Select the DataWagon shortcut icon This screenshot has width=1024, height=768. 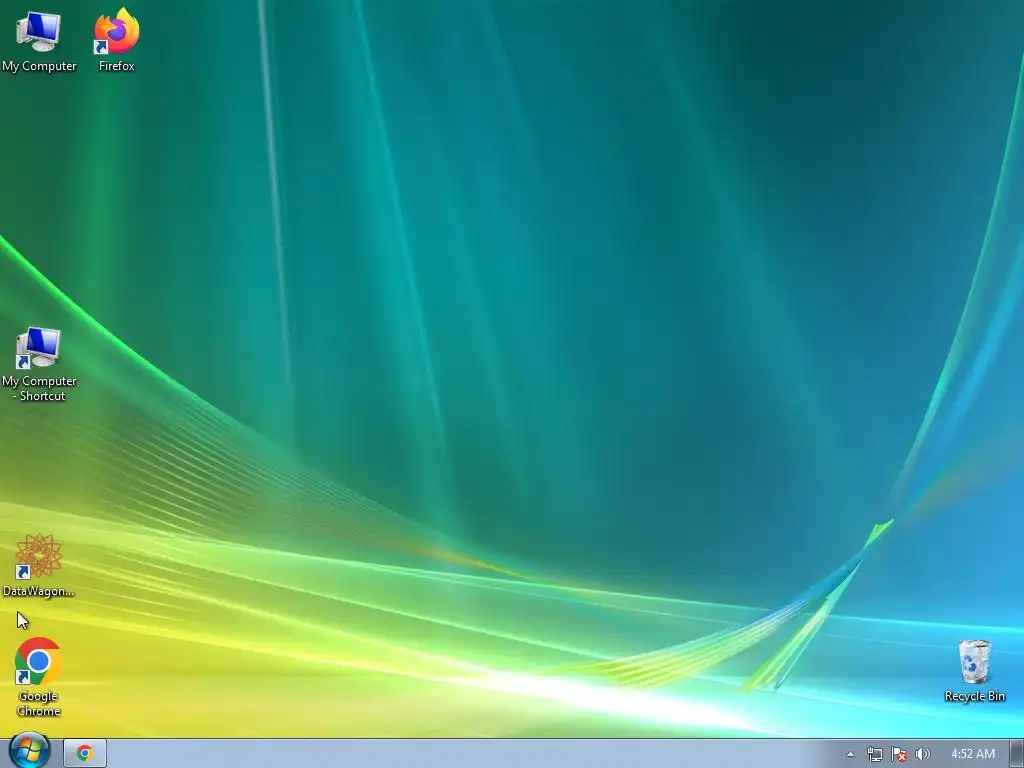pos(39,566)
